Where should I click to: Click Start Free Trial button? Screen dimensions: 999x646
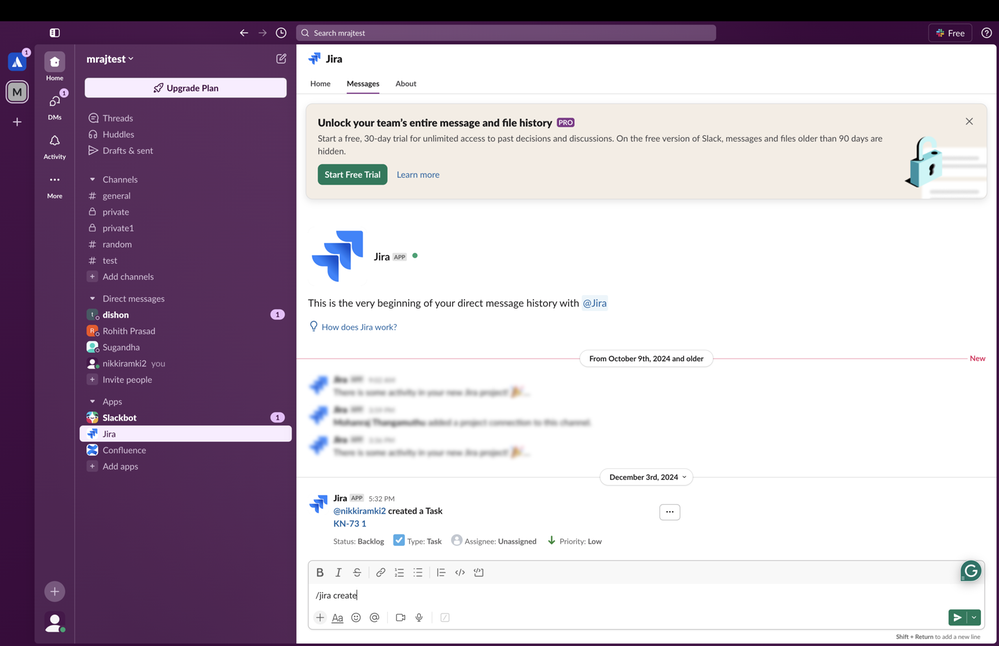tap(352, 175)
